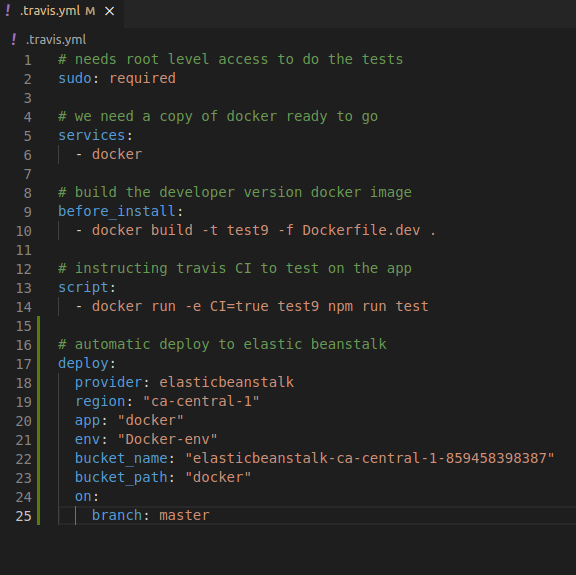This screenshot has height=575, width=576.
Task: Click the bucket_path key on line 23
Action: tap(121, 478)
